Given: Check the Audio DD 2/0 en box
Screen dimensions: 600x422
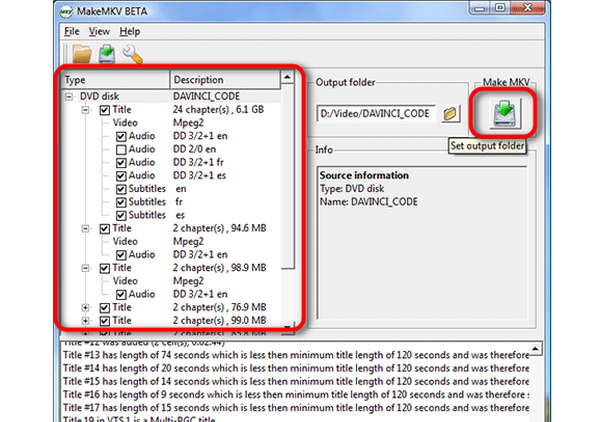Looking at the screenshot, I should [x=121, y=150].
